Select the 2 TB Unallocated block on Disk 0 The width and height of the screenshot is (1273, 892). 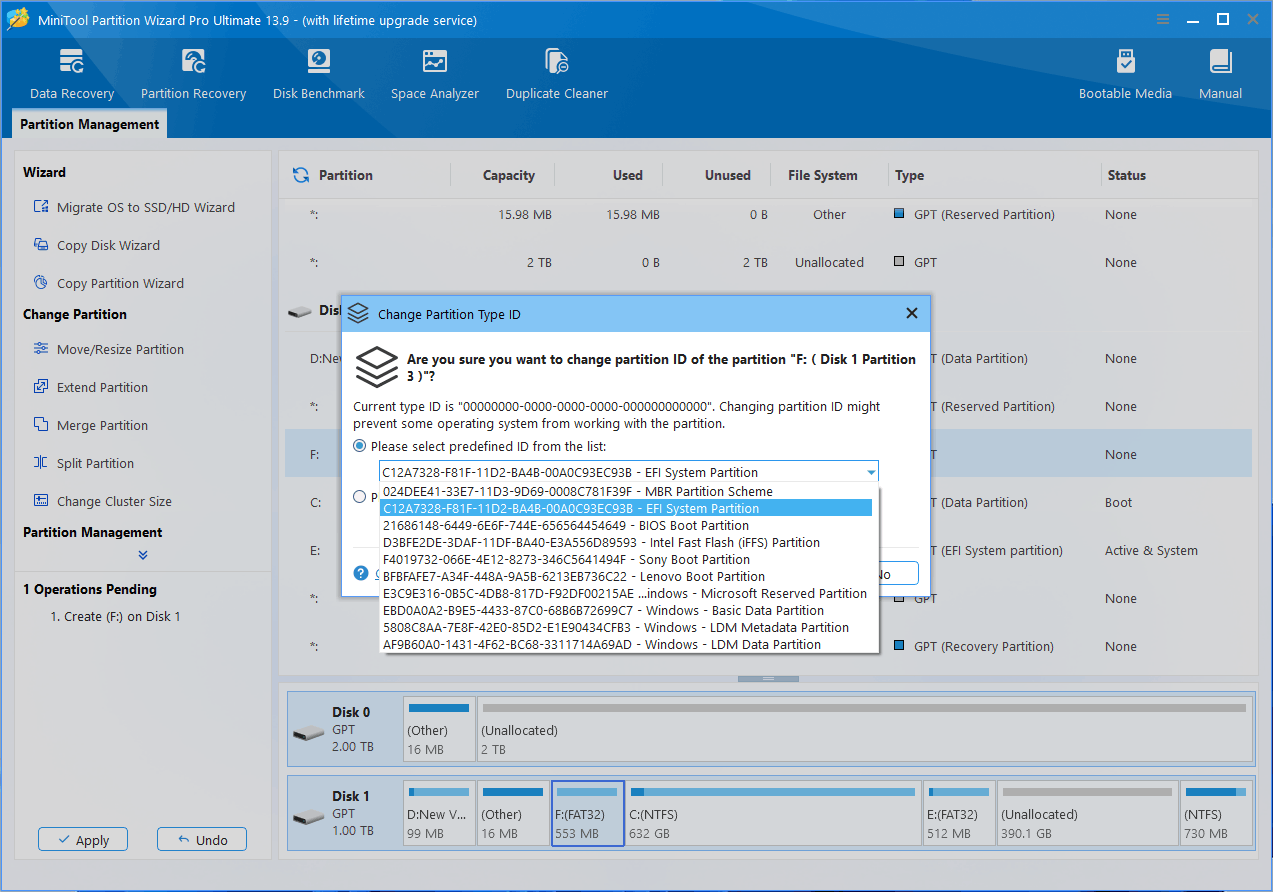pos(865,730)
